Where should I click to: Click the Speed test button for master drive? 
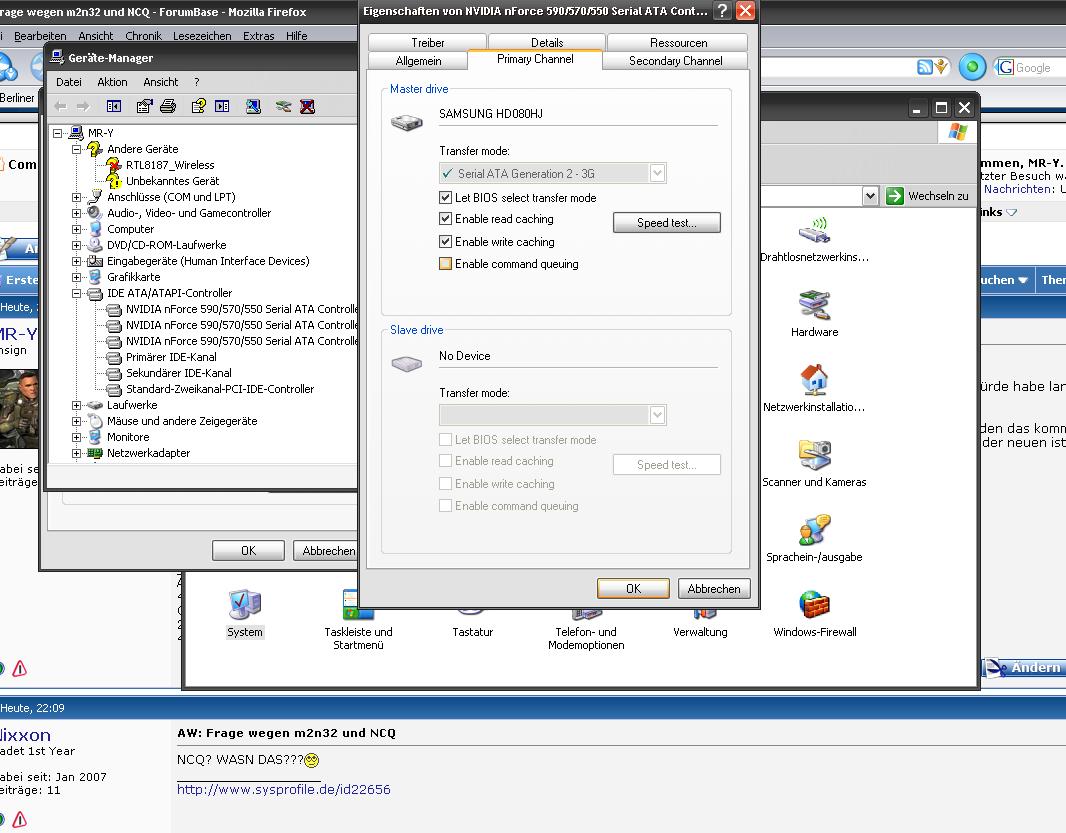pos(666,222)
